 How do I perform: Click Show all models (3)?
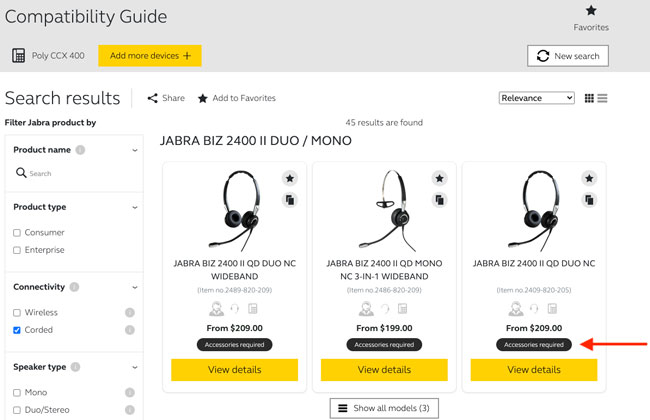tap(384, 408)
